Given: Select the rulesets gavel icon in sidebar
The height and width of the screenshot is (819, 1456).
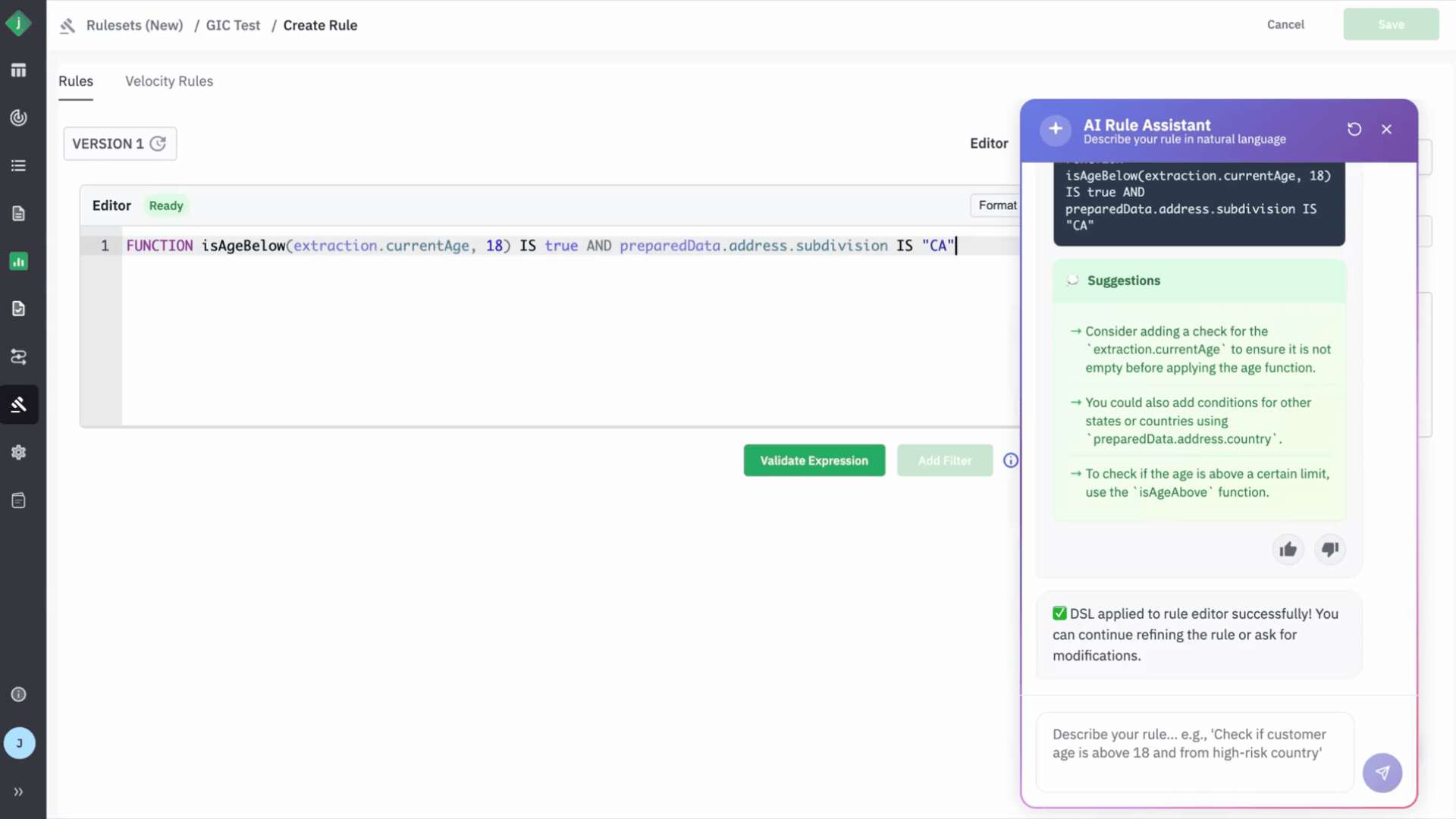Looking at the screenshot, I should click(x=19, y=404).
